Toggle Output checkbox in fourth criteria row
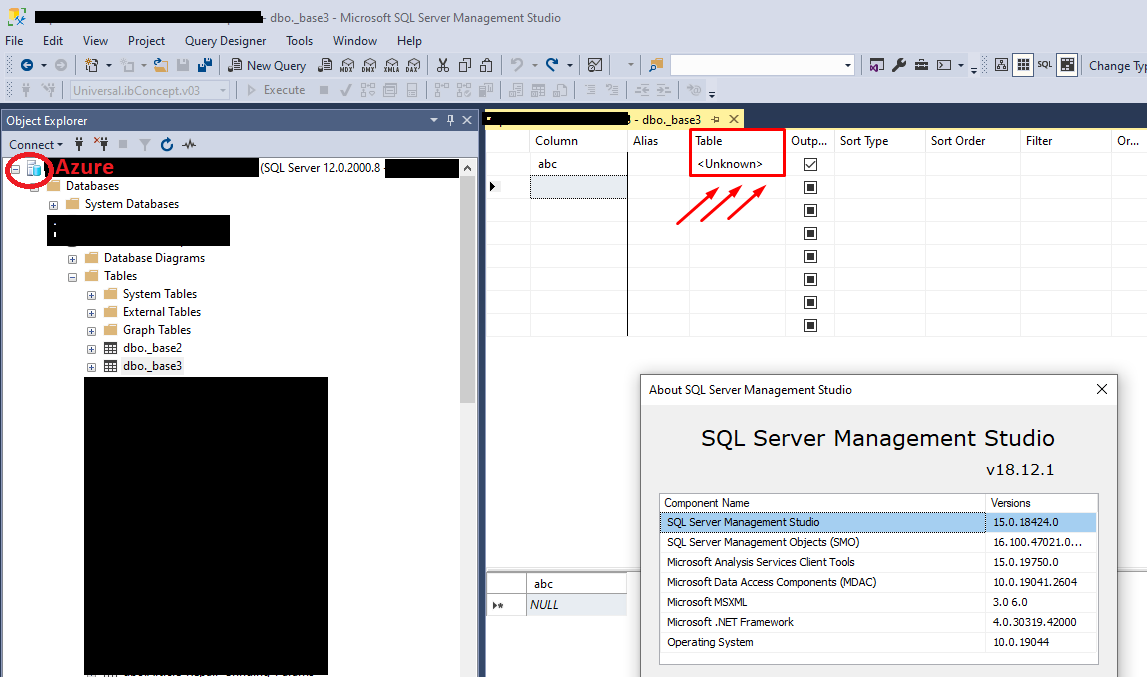The width and height of the screenshot is (1147, 677). tap(810, 233)
